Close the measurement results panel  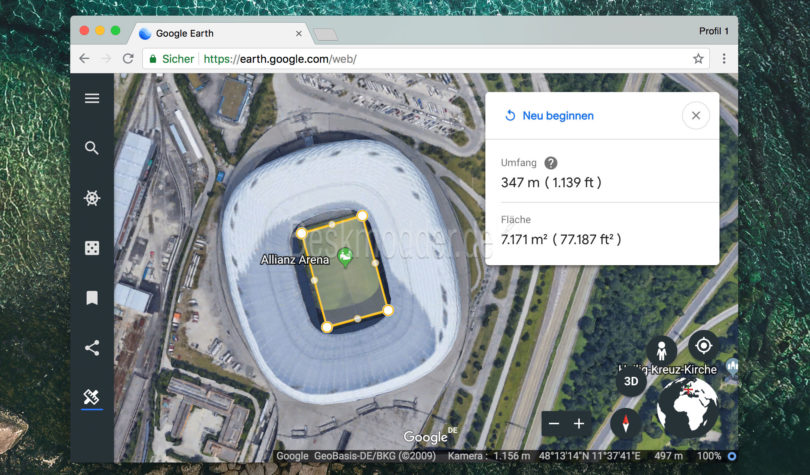click(695, 116)
